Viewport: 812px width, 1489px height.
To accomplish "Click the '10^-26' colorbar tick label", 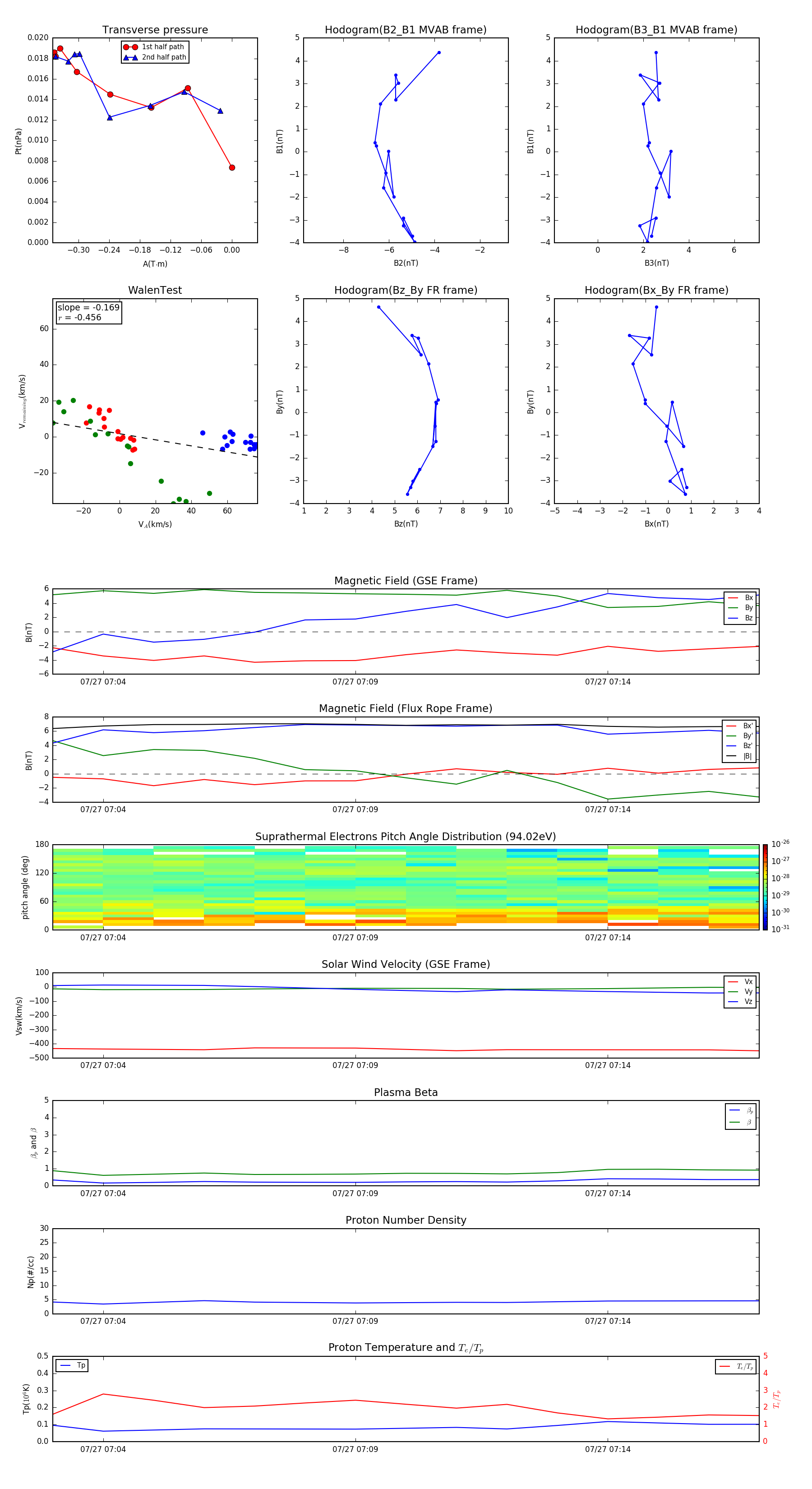I will click(x=780, y=844).
